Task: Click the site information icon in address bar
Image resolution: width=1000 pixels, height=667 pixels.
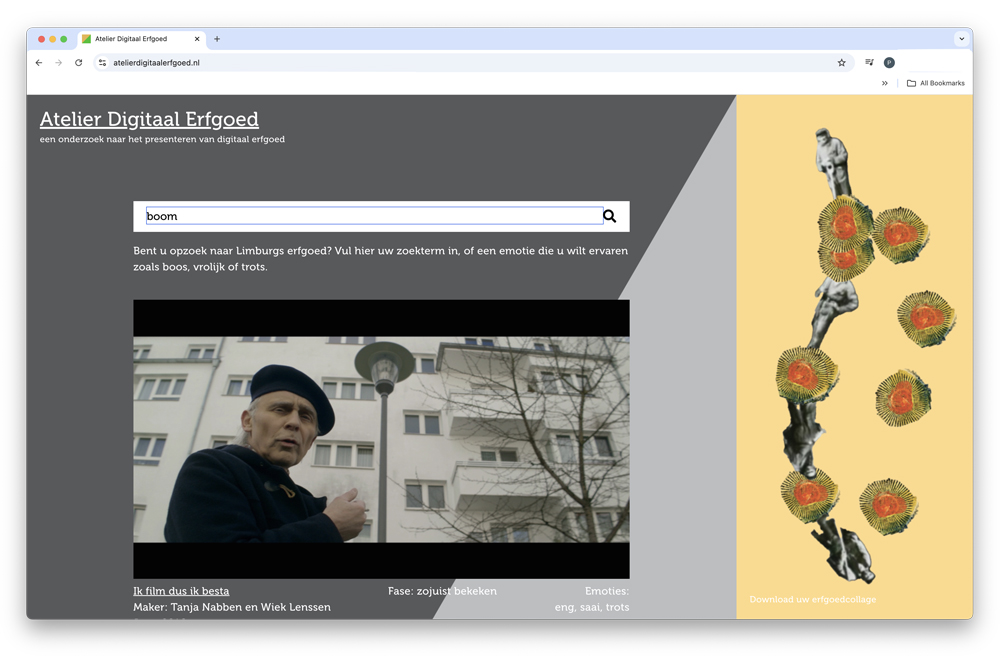Action: [x=102, y=63]
